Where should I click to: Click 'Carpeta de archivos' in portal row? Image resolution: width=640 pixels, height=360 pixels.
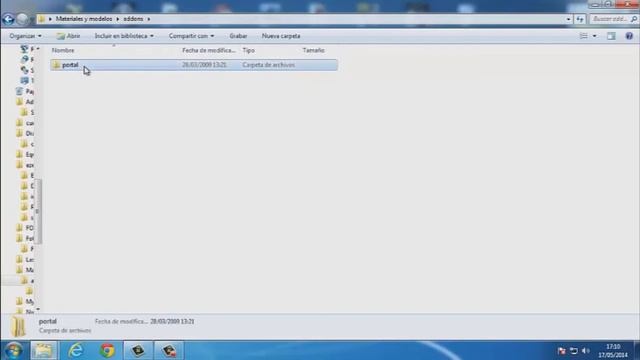268,64
